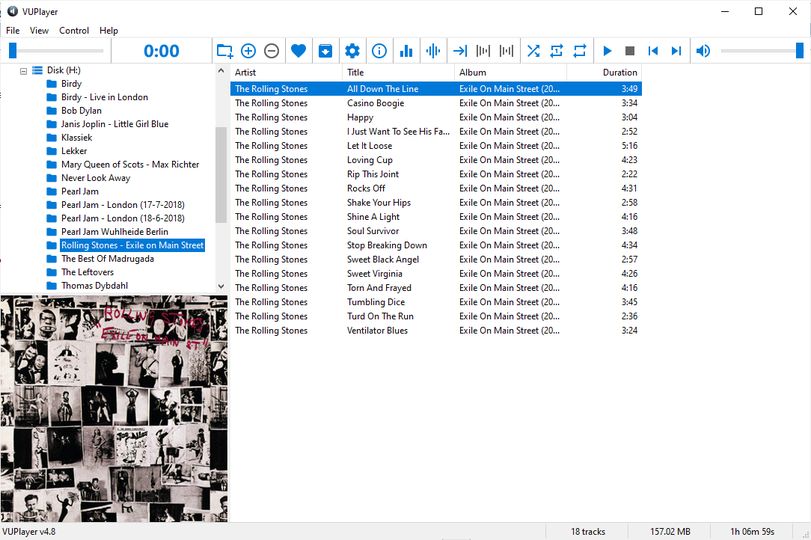
Task: Click the volume slider handle
Action: click(800, 51)
